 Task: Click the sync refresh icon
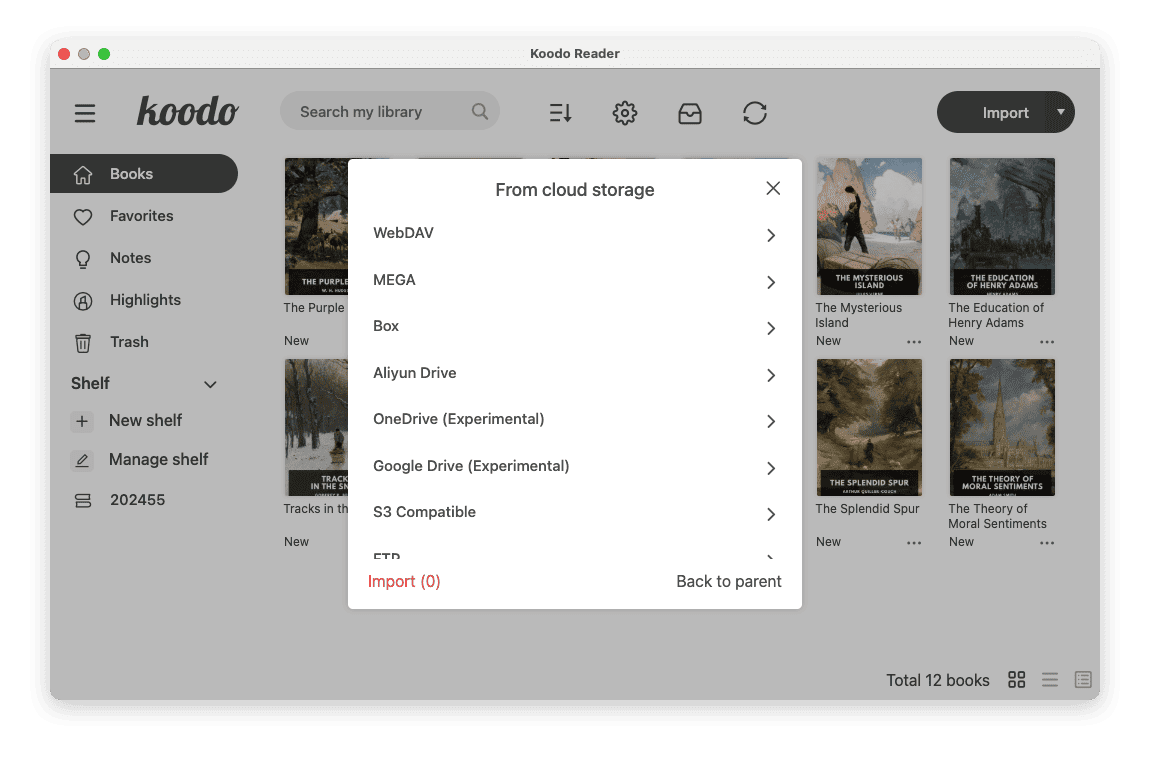755,113
